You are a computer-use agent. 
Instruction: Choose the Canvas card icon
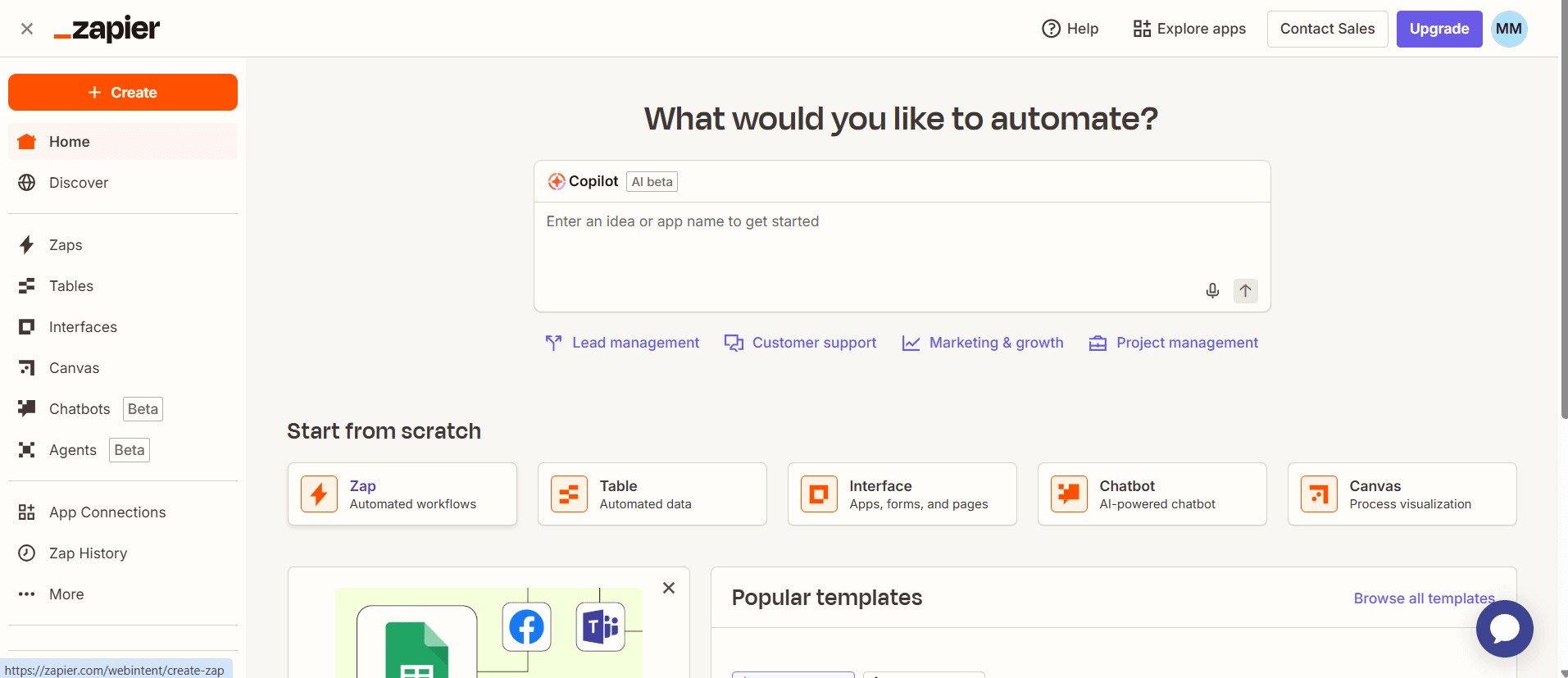click(x=1319, y=494)
